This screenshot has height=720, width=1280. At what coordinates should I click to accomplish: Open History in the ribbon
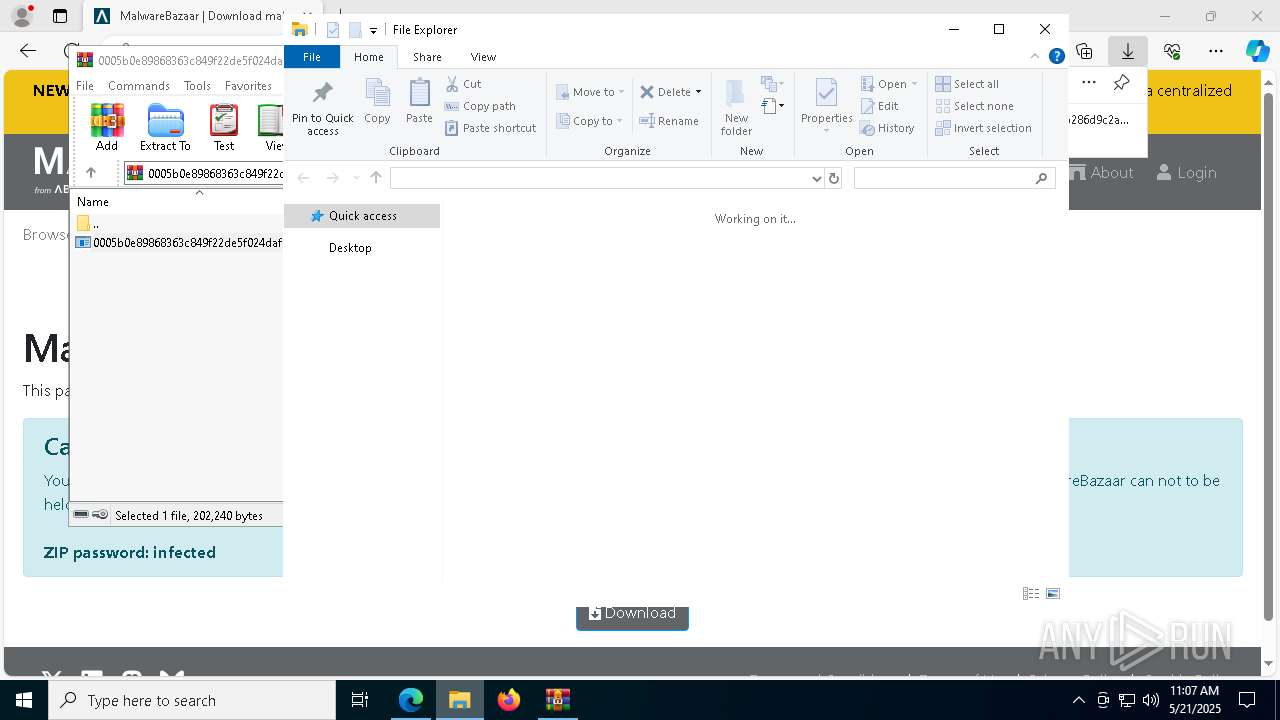point(887,128)
